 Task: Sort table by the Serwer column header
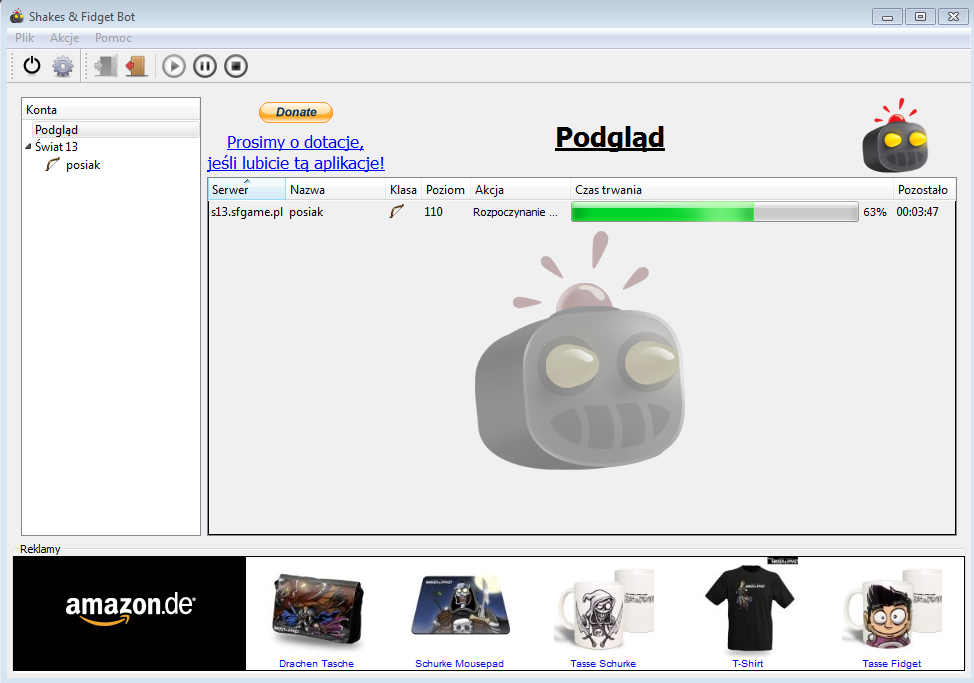coord(247,189)
